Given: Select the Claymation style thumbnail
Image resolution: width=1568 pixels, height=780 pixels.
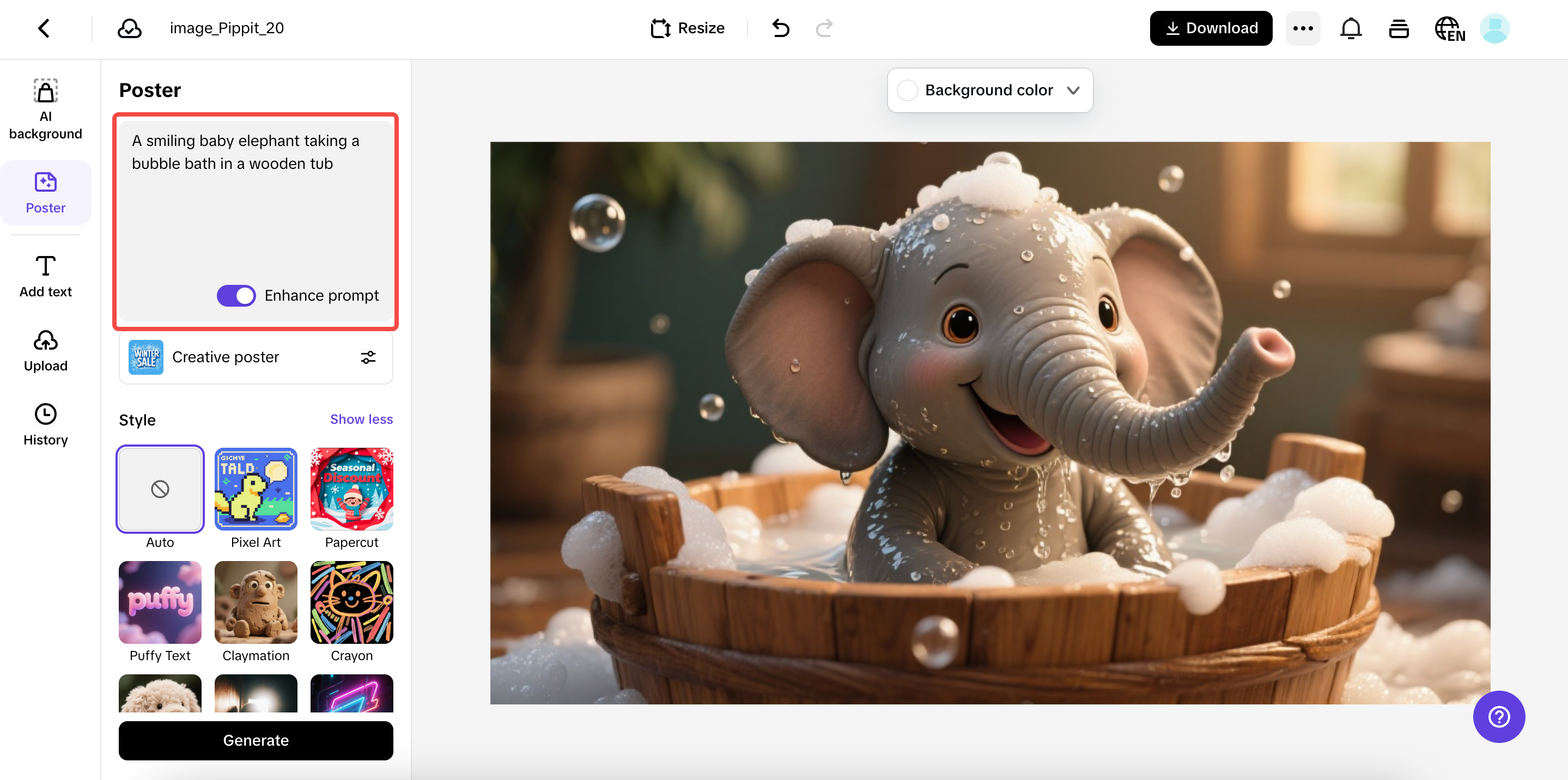Looking at the screenshot, I should (255, 602).
